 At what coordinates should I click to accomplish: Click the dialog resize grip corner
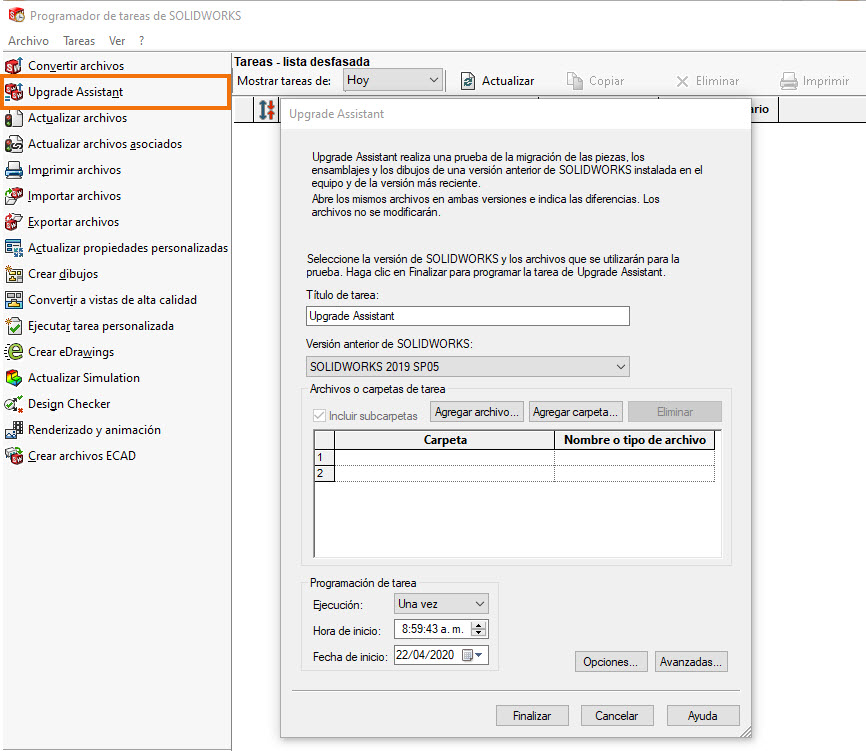click(746, 732)
